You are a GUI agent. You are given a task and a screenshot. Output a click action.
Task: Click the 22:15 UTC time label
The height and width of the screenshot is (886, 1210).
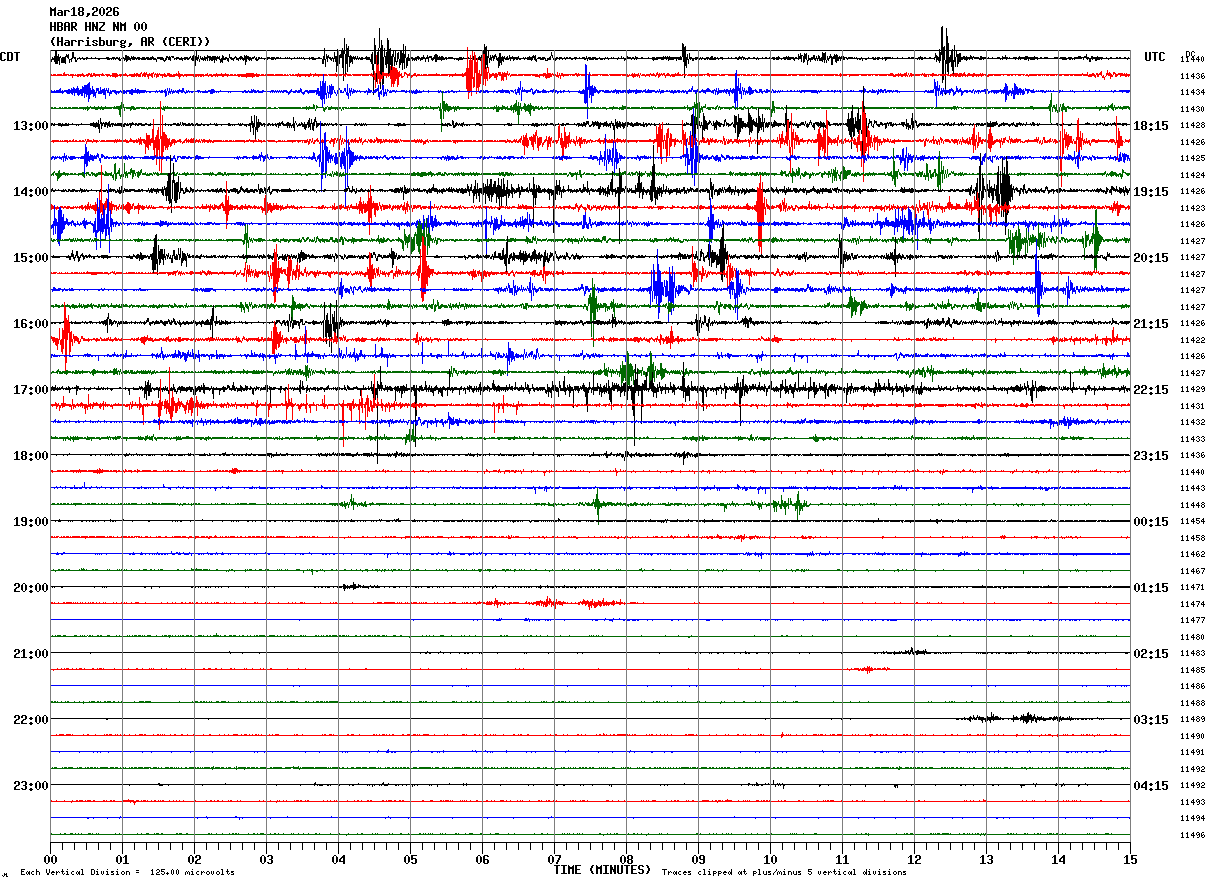point(1150,390)
